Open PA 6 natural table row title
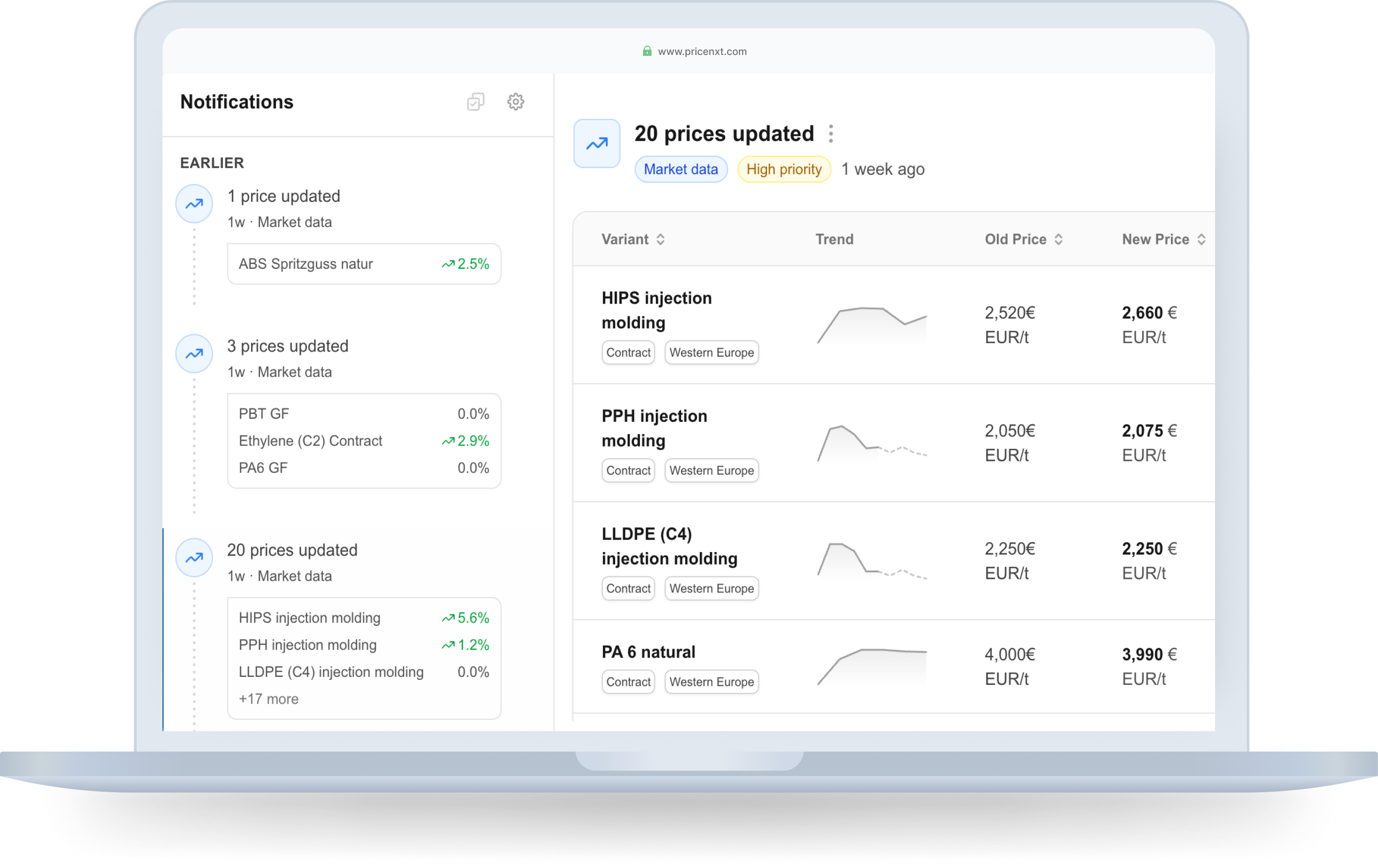This screenshot has width=1378, height=868. (x=648, y=652)
